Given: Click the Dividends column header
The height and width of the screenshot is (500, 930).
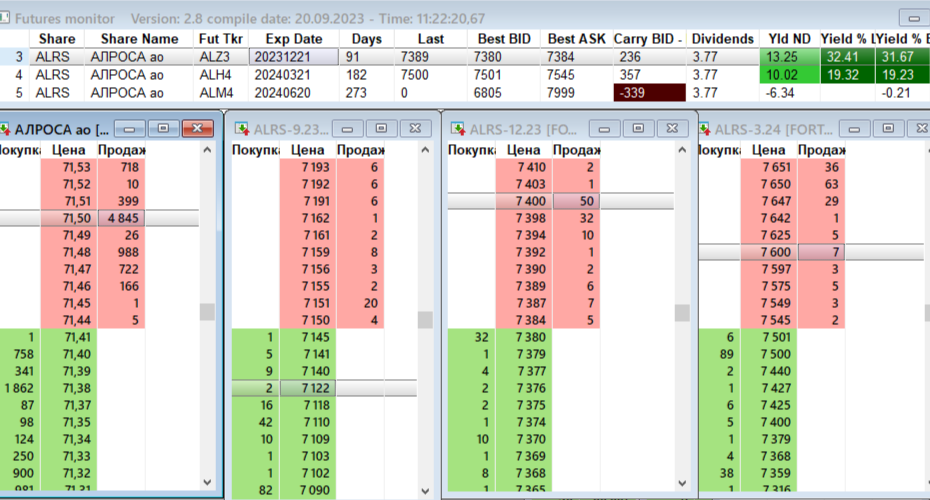Looking at the screenshot, I should point(722,39).
